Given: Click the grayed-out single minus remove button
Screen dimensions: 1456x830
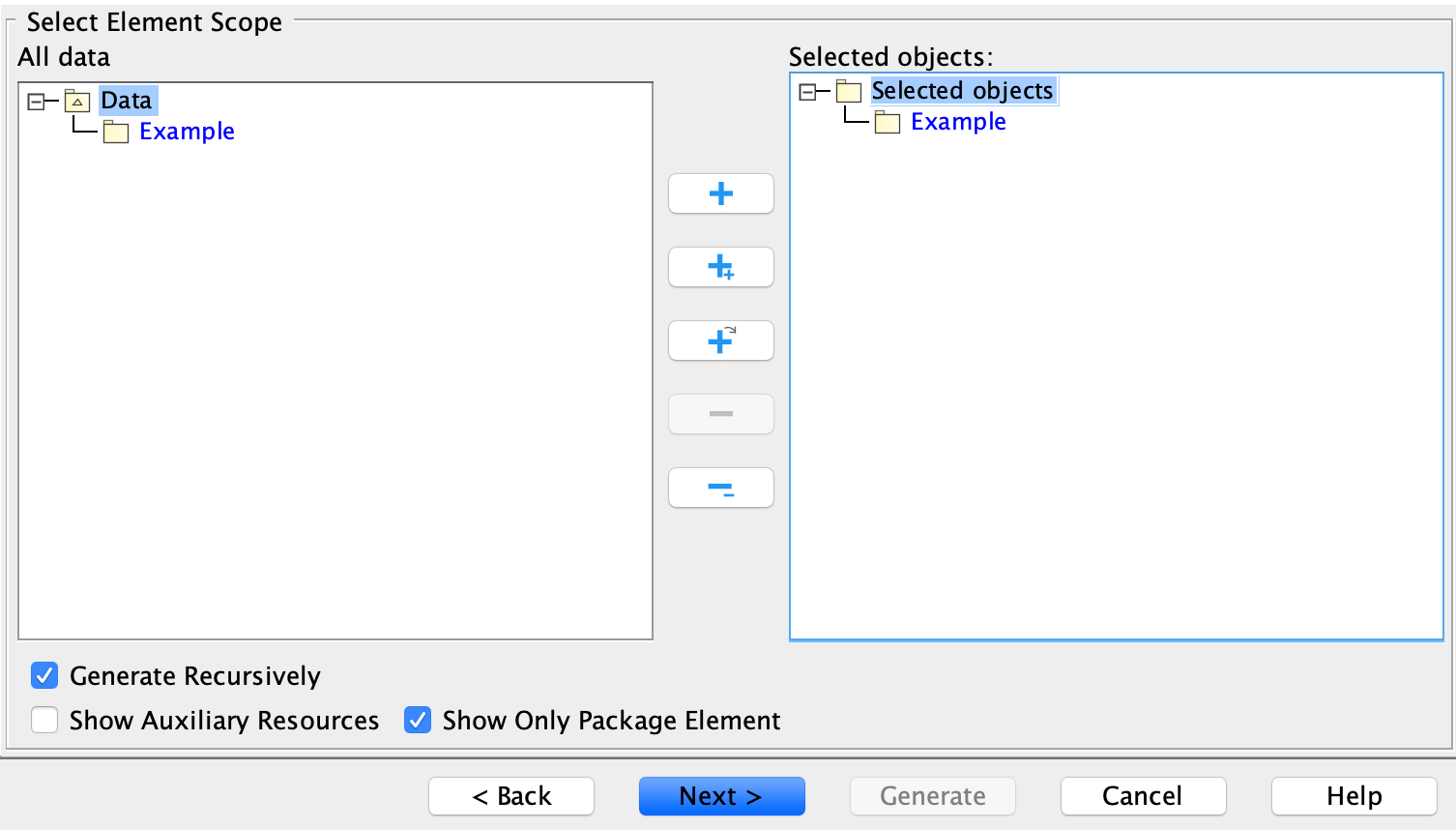Looking at the screenshot, I should pyautogui.click(x=720, y=414).
